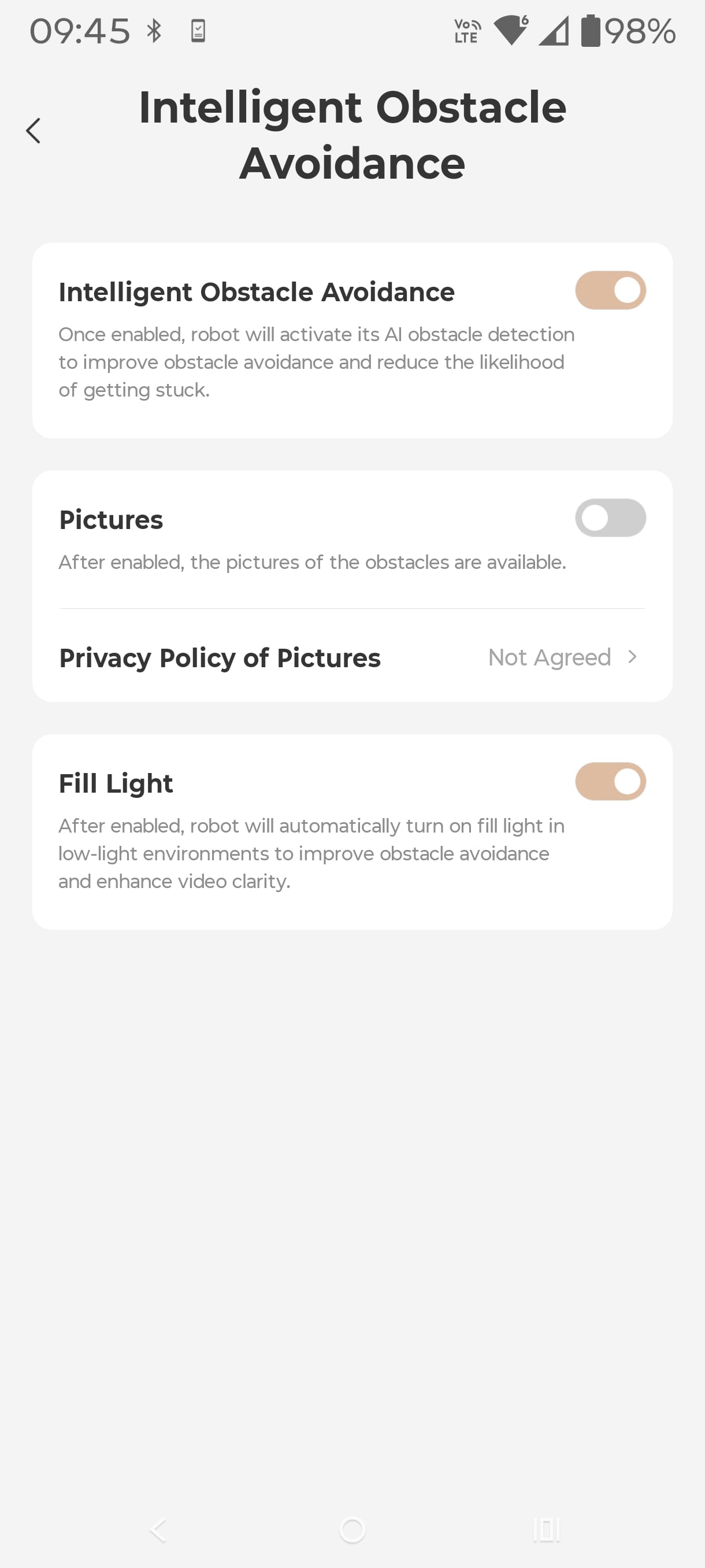Tap the cellular signal strength icon
The height and width of the screenshot is (1568, 705).
point(554,31)
